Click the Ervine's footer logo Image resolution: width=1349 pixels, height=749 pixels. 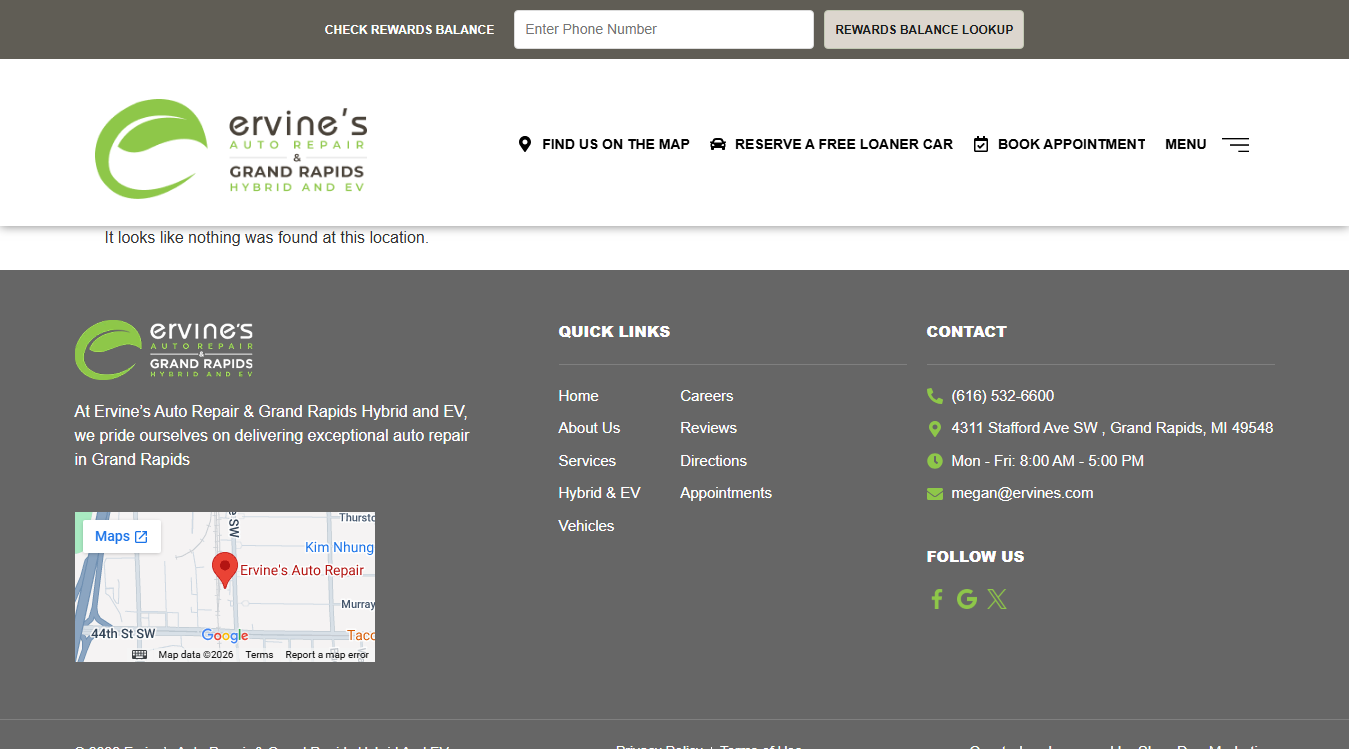[164, 350]
